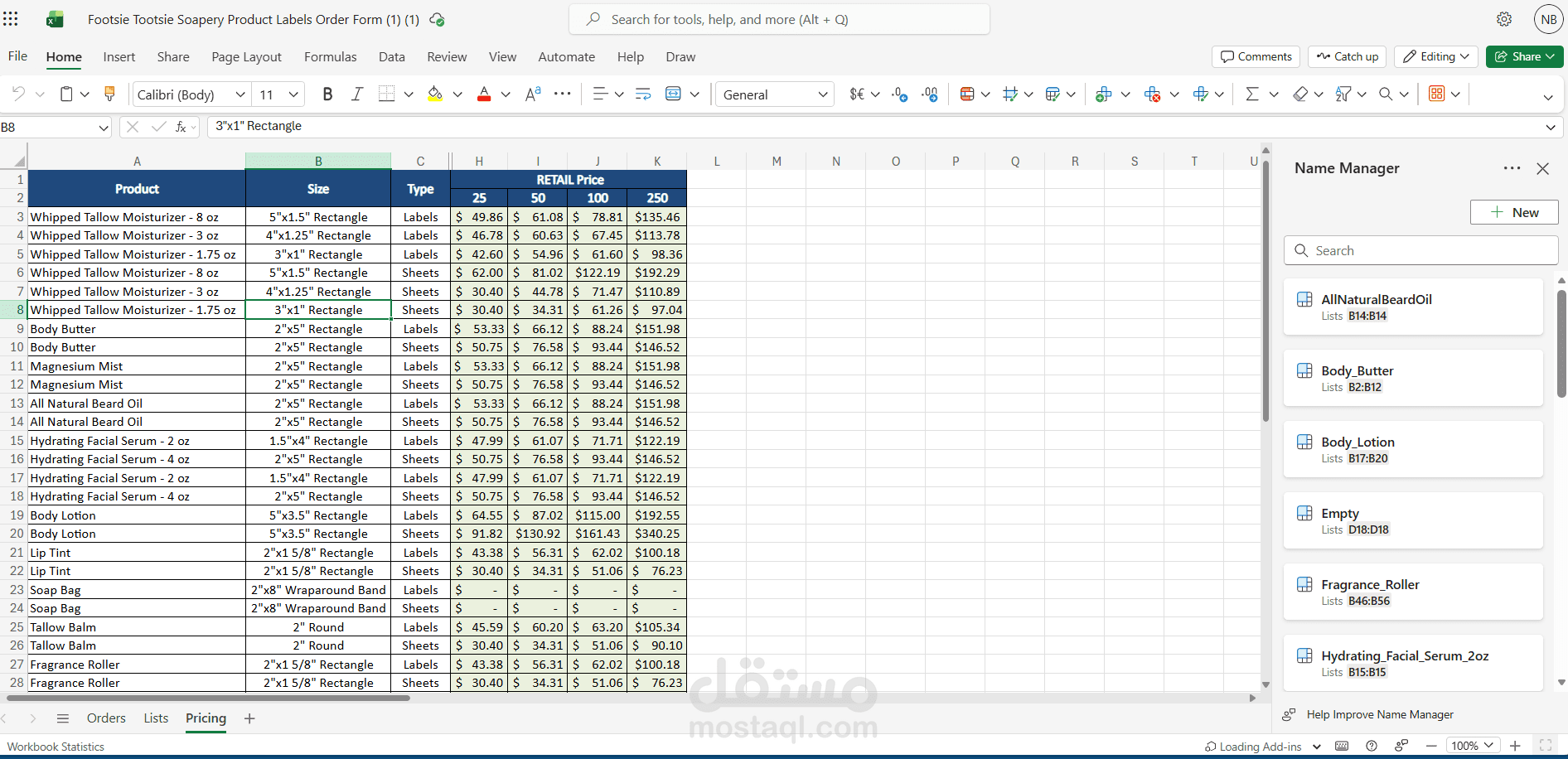Open the Share button dropdown arrow
The image size is (1568, 759).
tap(1551, 56)
